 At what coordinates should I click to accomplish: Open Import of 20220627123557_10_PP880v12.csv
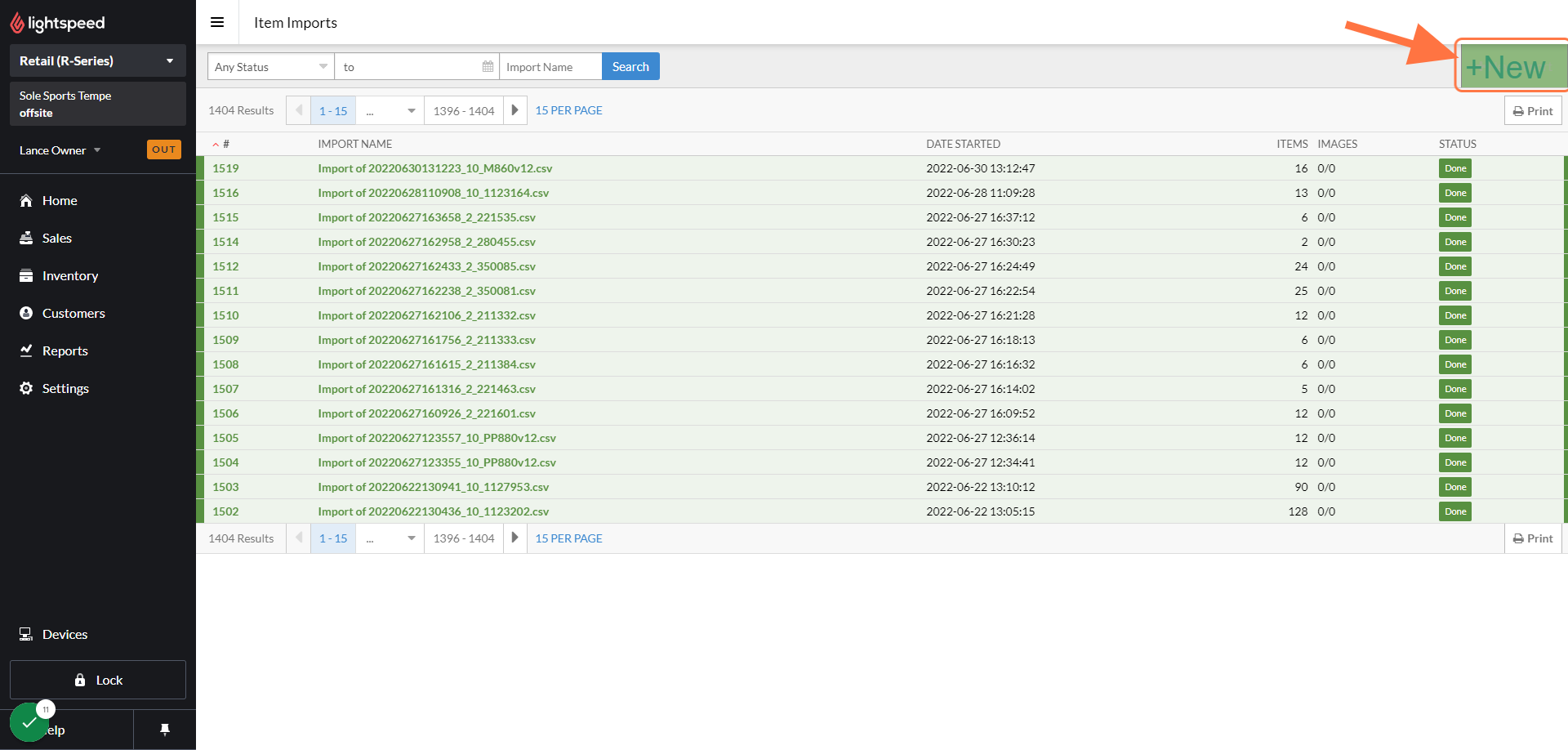437,438
